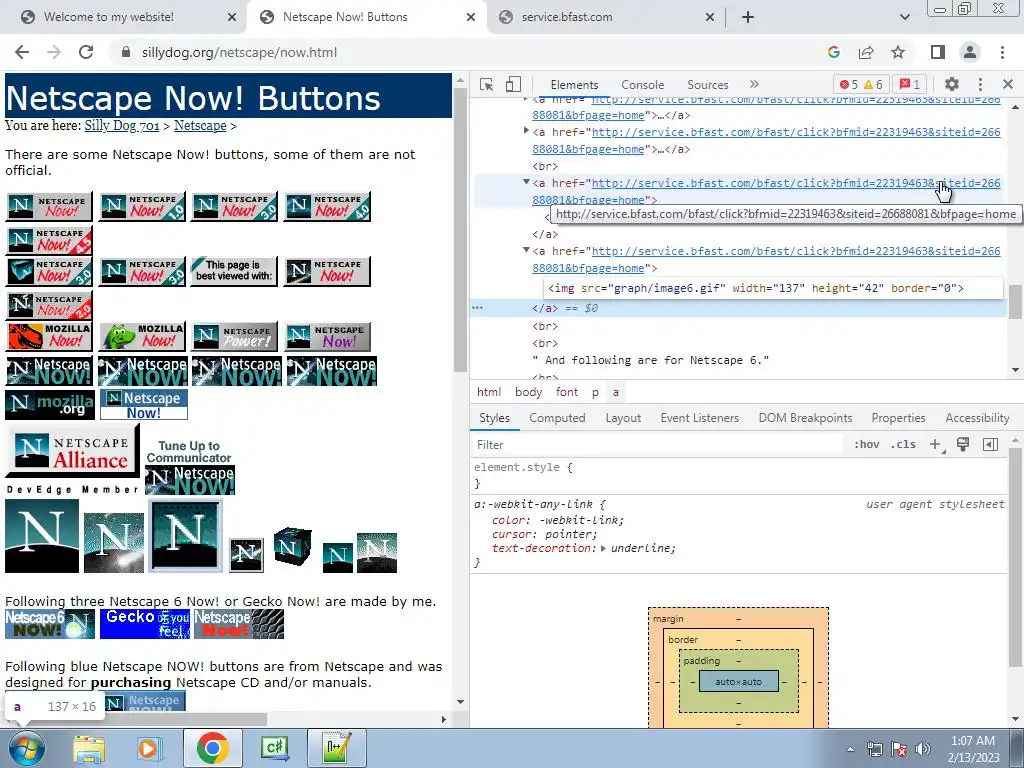Open the Chrome profile avatar
Screen dimensions: 1024x768
tap(970, 52)
